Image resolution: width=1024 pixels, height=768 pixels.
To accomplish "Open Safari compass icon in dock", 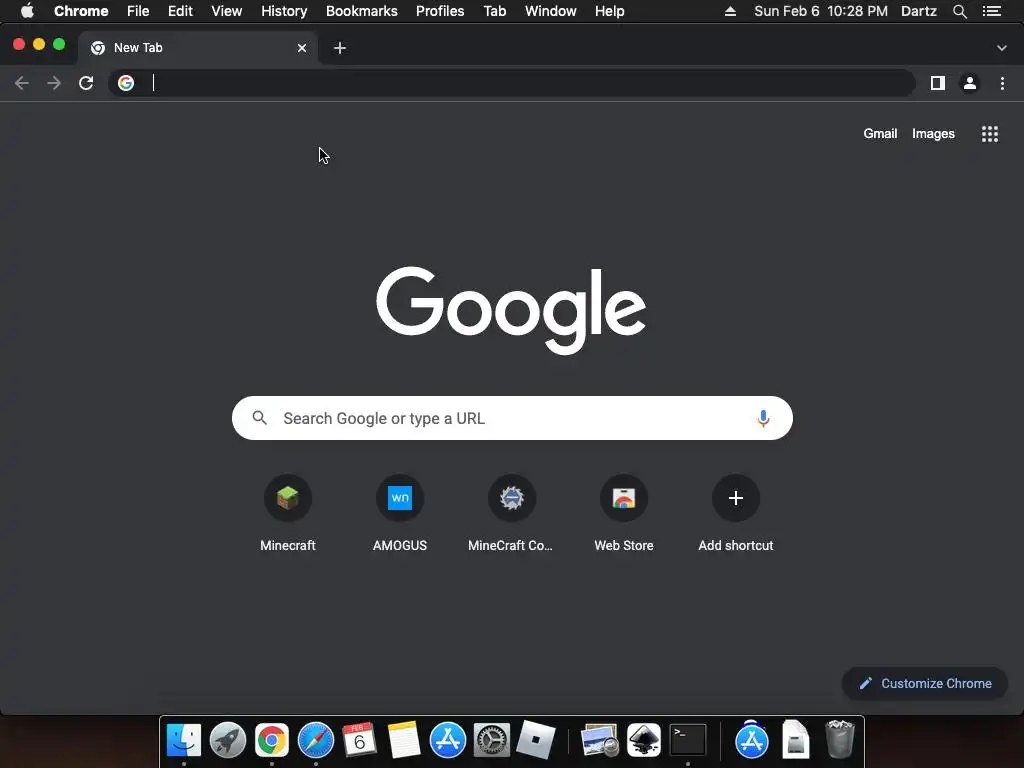I will (315, 740).
